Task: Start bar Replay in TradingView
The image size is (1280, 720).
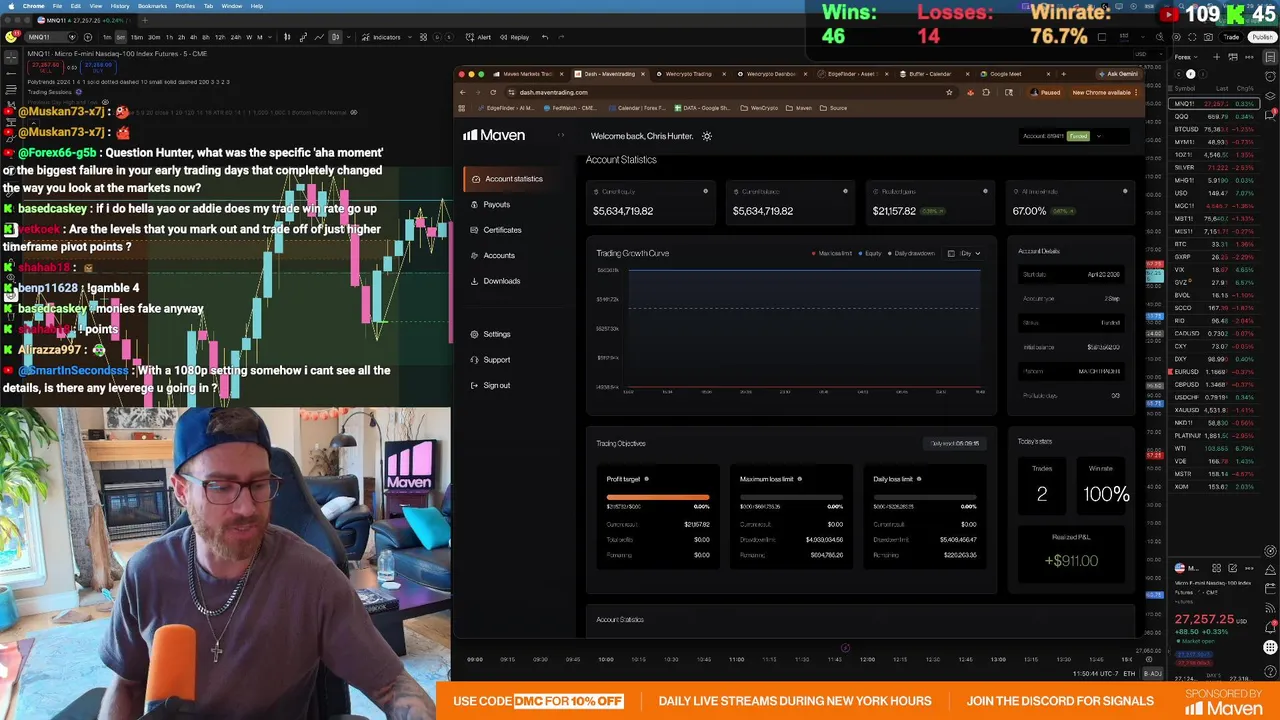Action: 514,37
